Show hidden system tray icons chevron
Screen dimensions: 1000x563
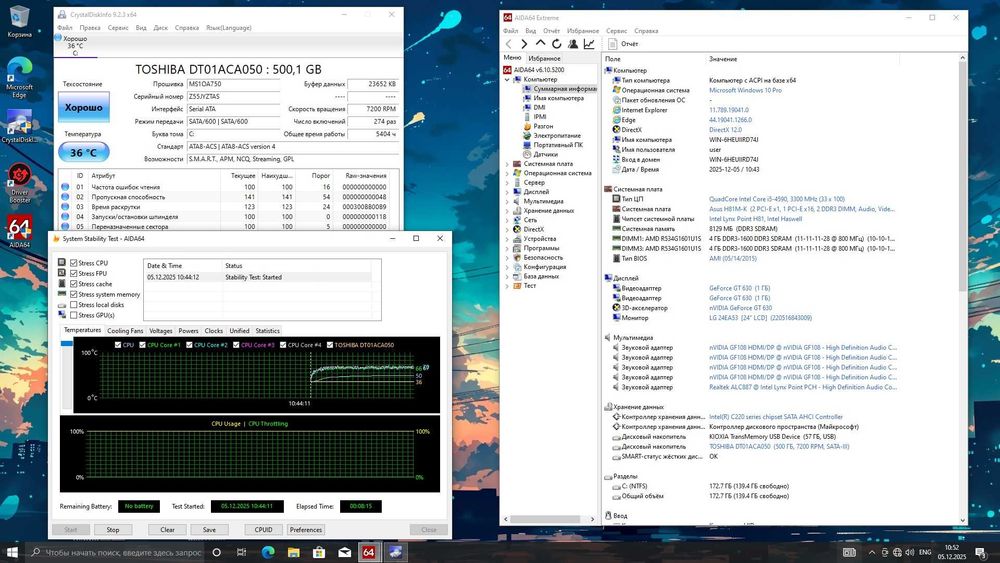[872, 552]
